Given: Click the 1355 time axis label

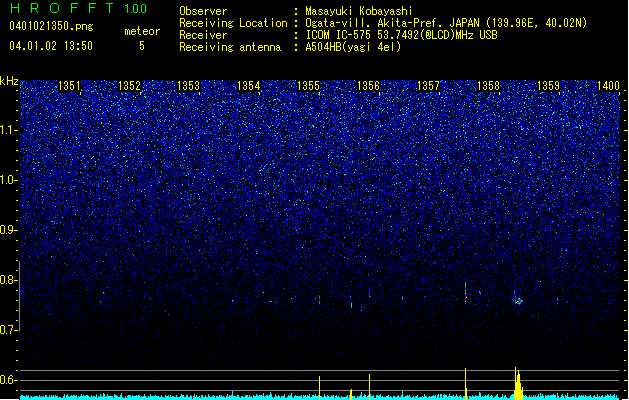Looking at the screenshot, I should [308, 86].
